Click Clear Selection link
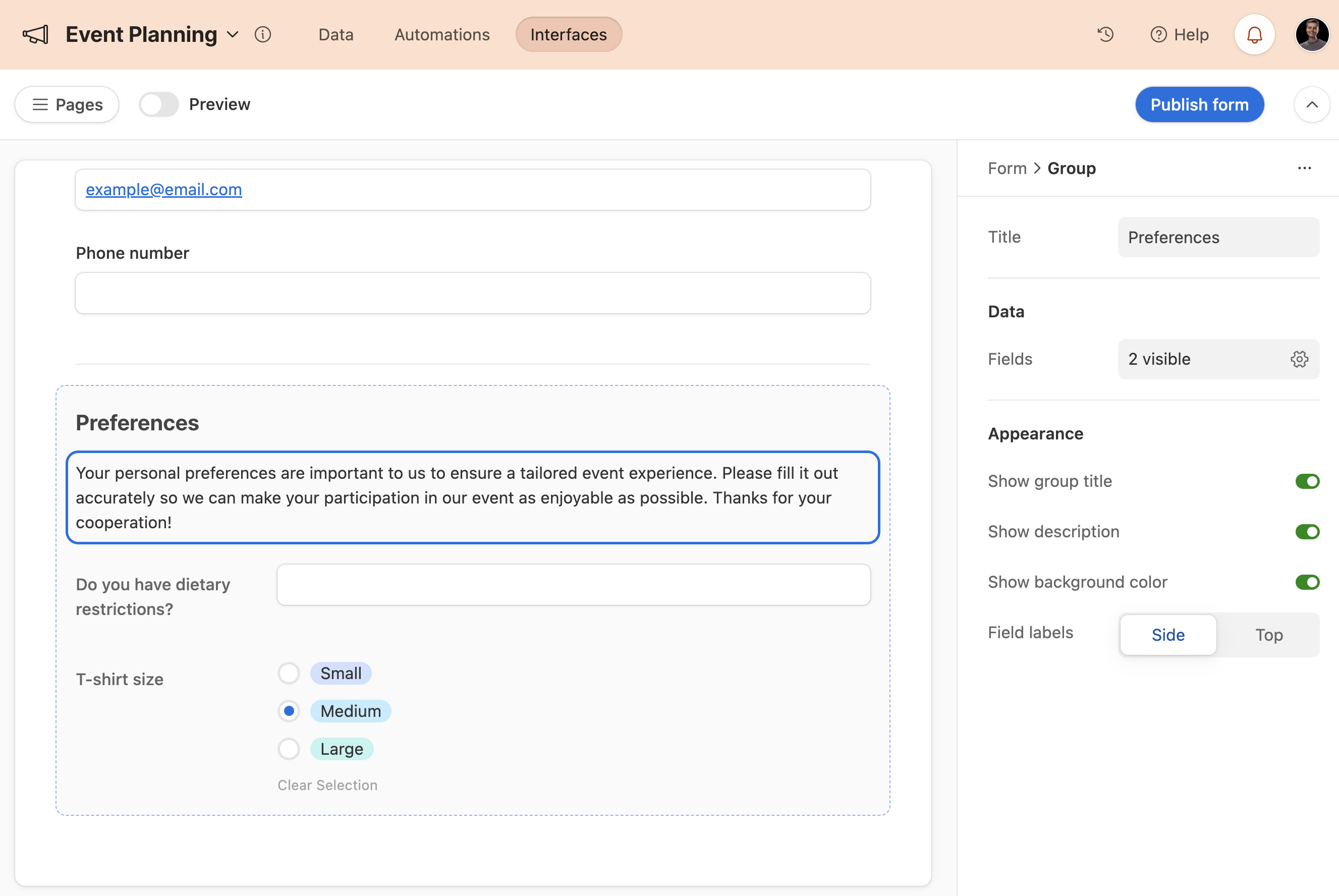Screen dimensions: 1339x896 [327, 785]
